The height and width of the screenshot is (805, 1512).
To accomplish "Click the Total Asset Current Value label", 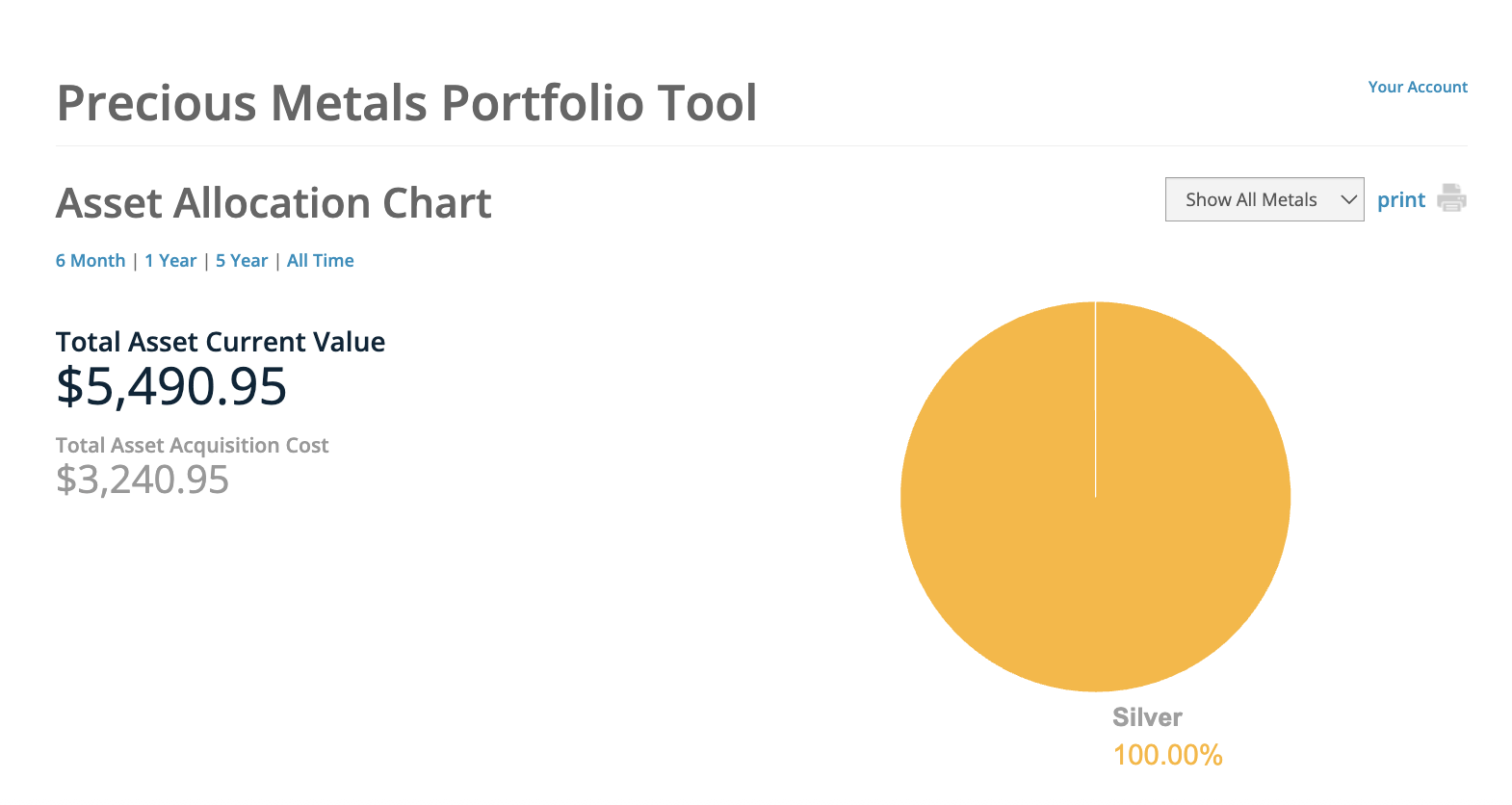I will tap(221, 342).
